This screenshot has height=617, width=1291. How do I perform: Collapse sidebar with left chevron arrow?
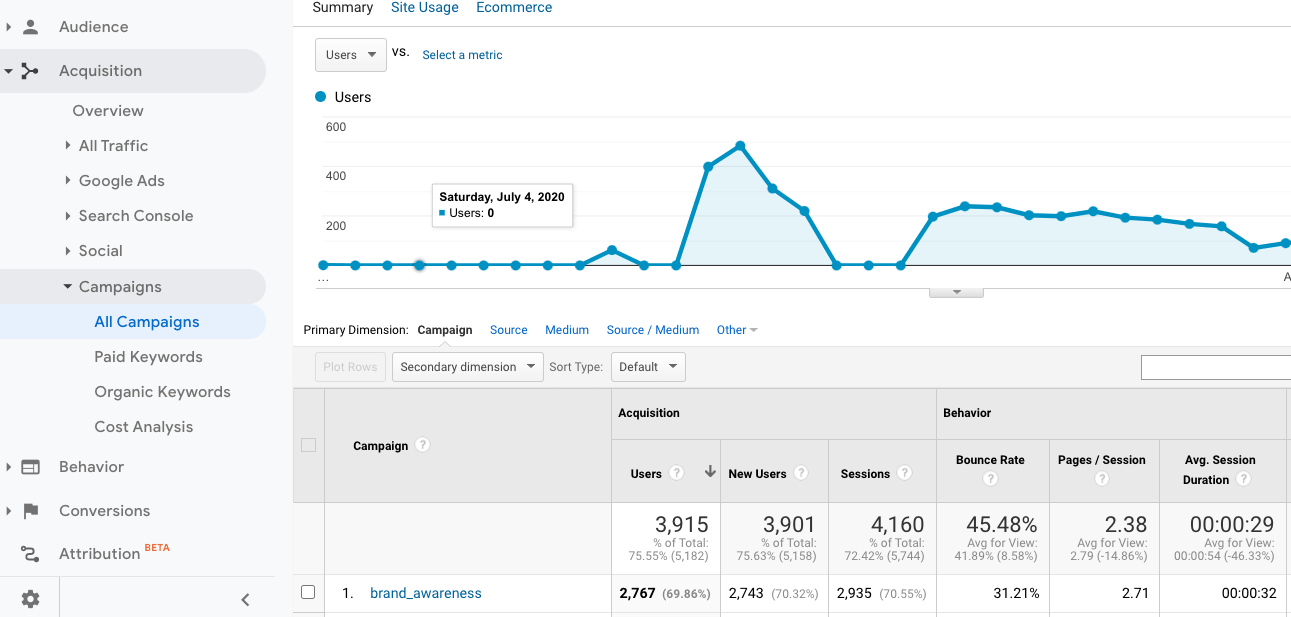[x=245, y=600]
